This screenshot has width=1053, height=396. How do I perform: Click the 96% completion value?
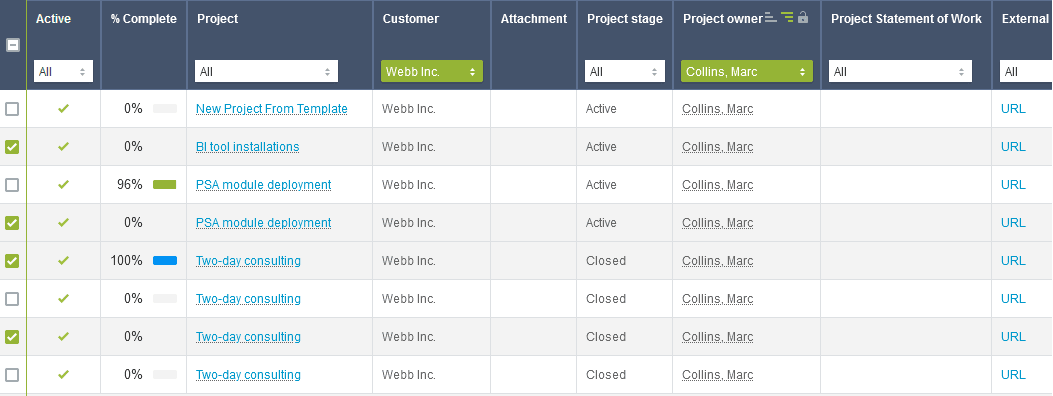click(x=130, y=185)
